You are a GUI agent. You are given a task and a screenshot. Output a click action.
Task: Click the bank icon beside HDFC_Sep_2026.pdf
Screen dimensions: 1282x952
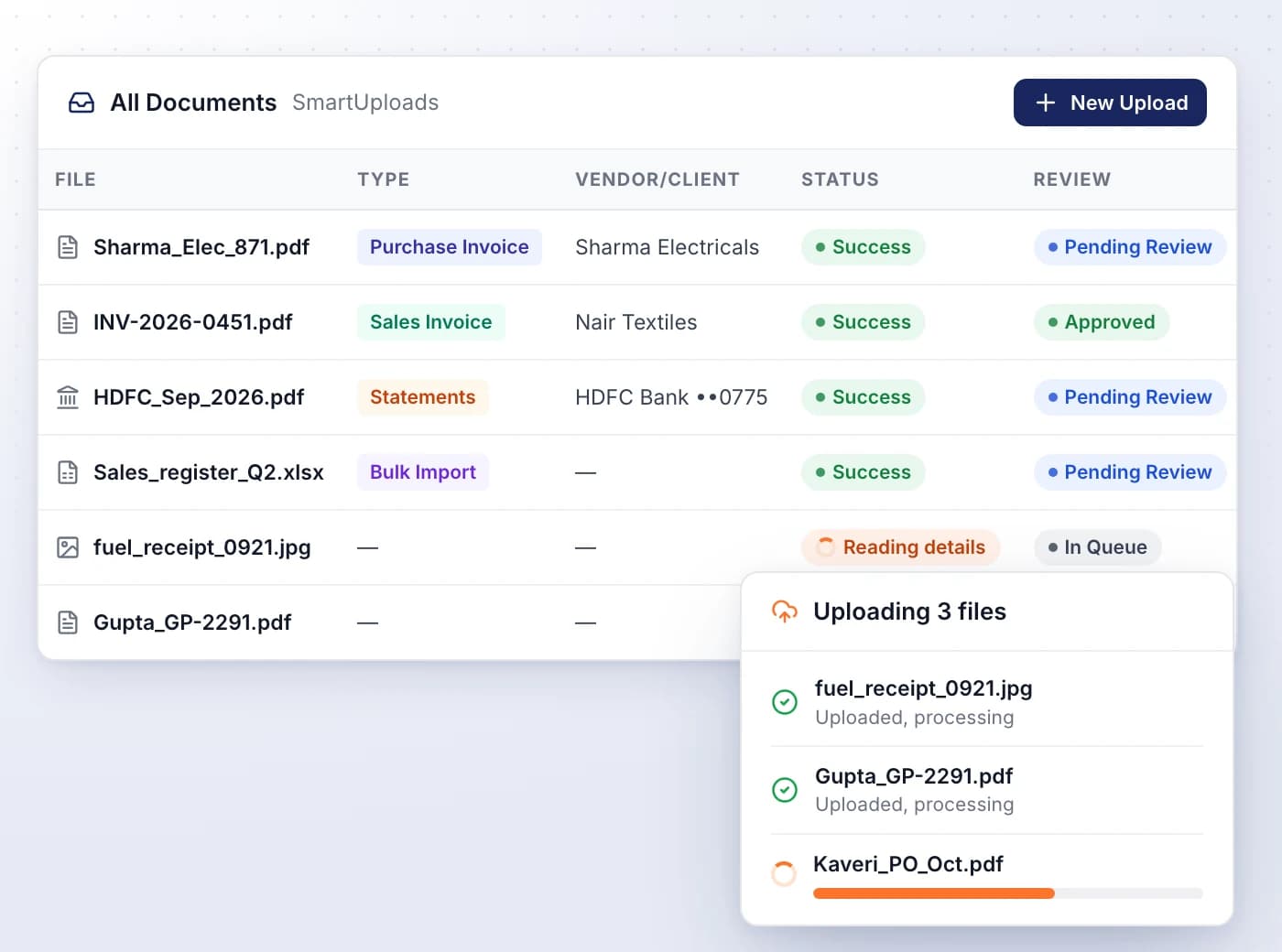pyautogui.click(x=68, y=397)
